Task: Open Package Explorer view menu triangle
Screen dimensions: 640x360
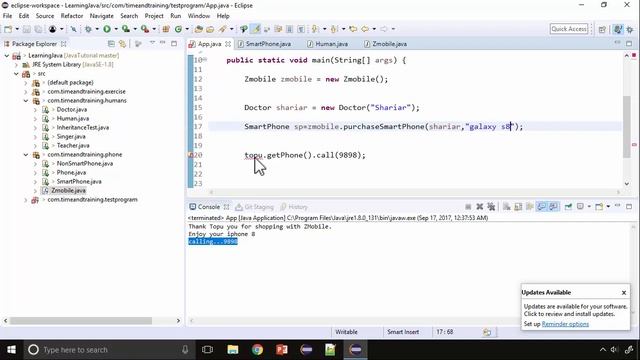Action: 152,42
